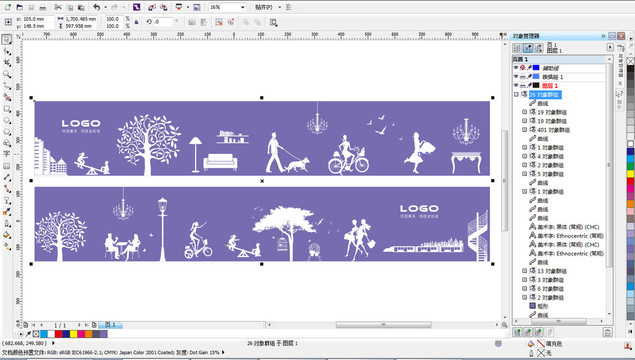Choose the Text tool in the toolbox
Image resolution: width=635 pixels, height=360 pixels.
click(x=6, y=154)
